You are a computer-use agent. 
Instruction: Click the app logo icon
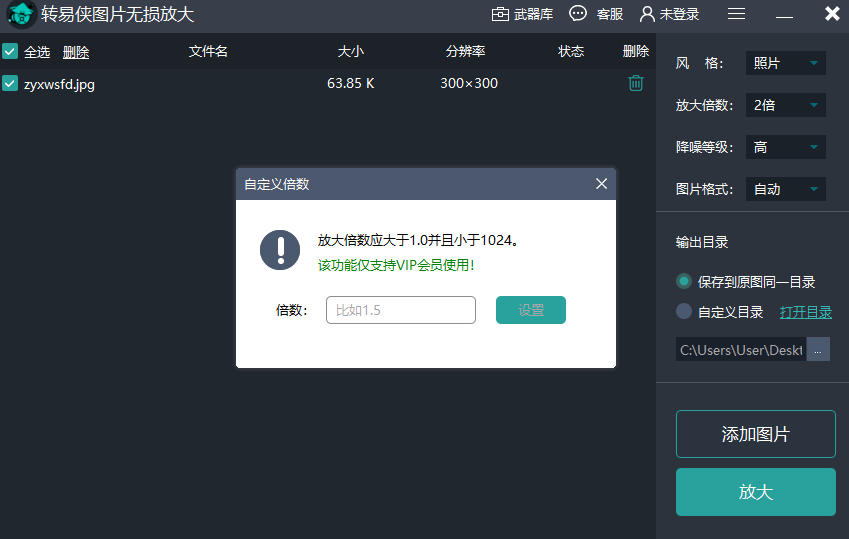click(20, 14)
